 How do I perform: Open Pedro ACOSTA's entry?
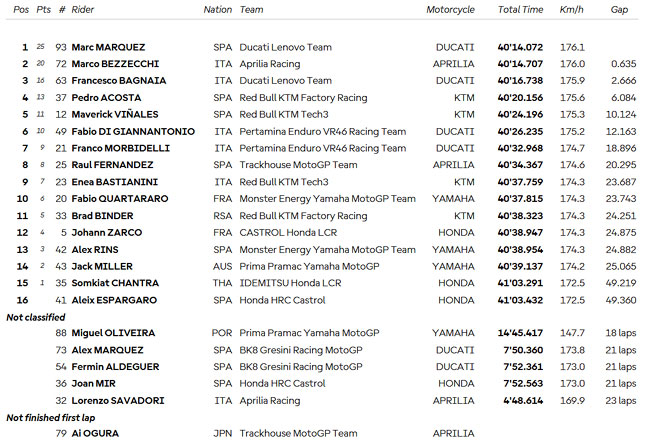(106, 98)
